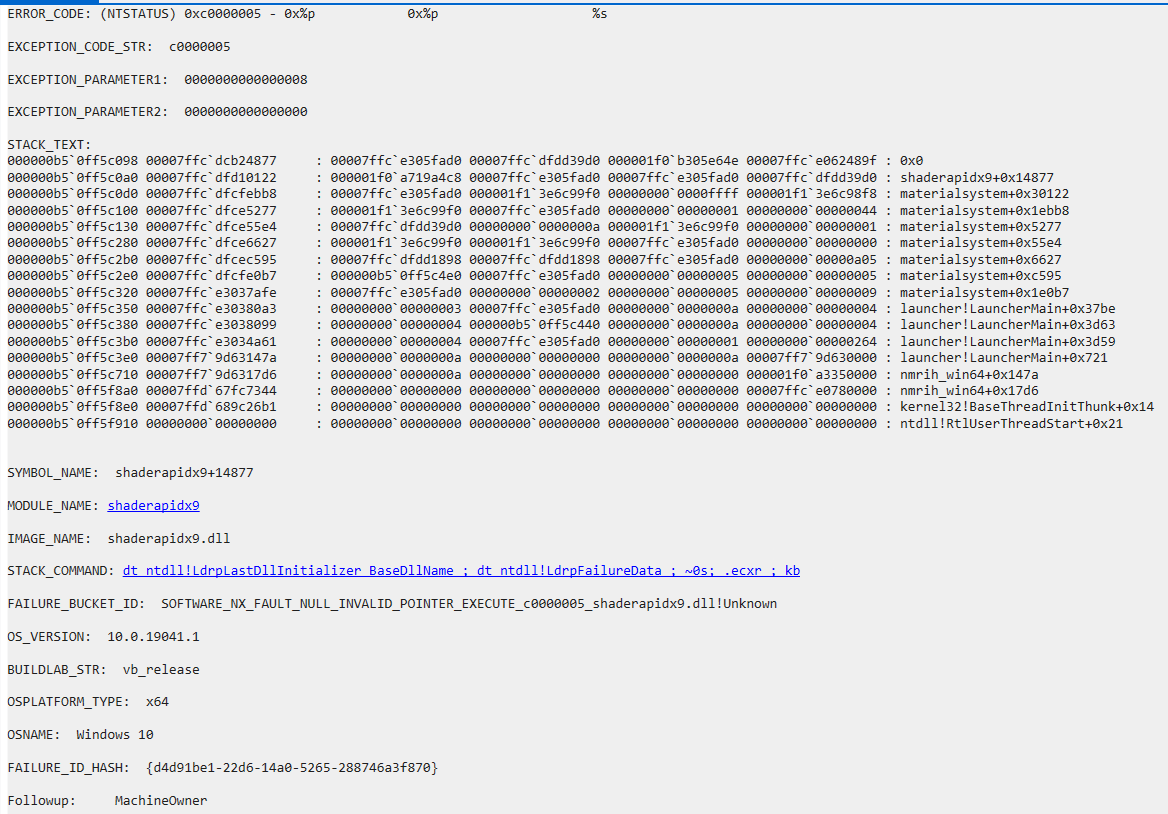
Task: Click the EXCEPTION_PARAMETER2 value 0000000000000000
Action: [x=246, y=112]
